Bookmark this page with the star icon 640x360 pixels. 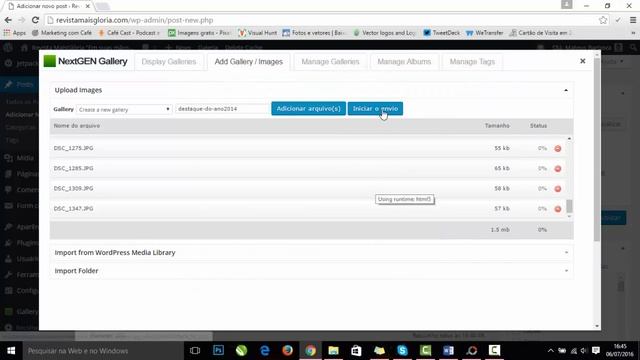pos(603,20)
